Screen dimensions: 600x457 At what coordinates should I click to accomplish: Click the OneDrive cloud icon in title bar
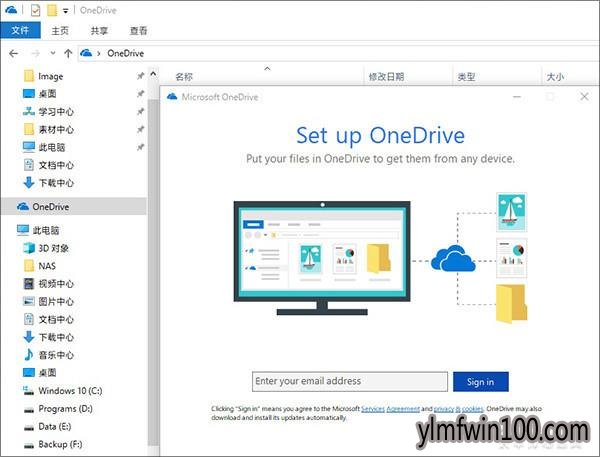coord(11,10)
